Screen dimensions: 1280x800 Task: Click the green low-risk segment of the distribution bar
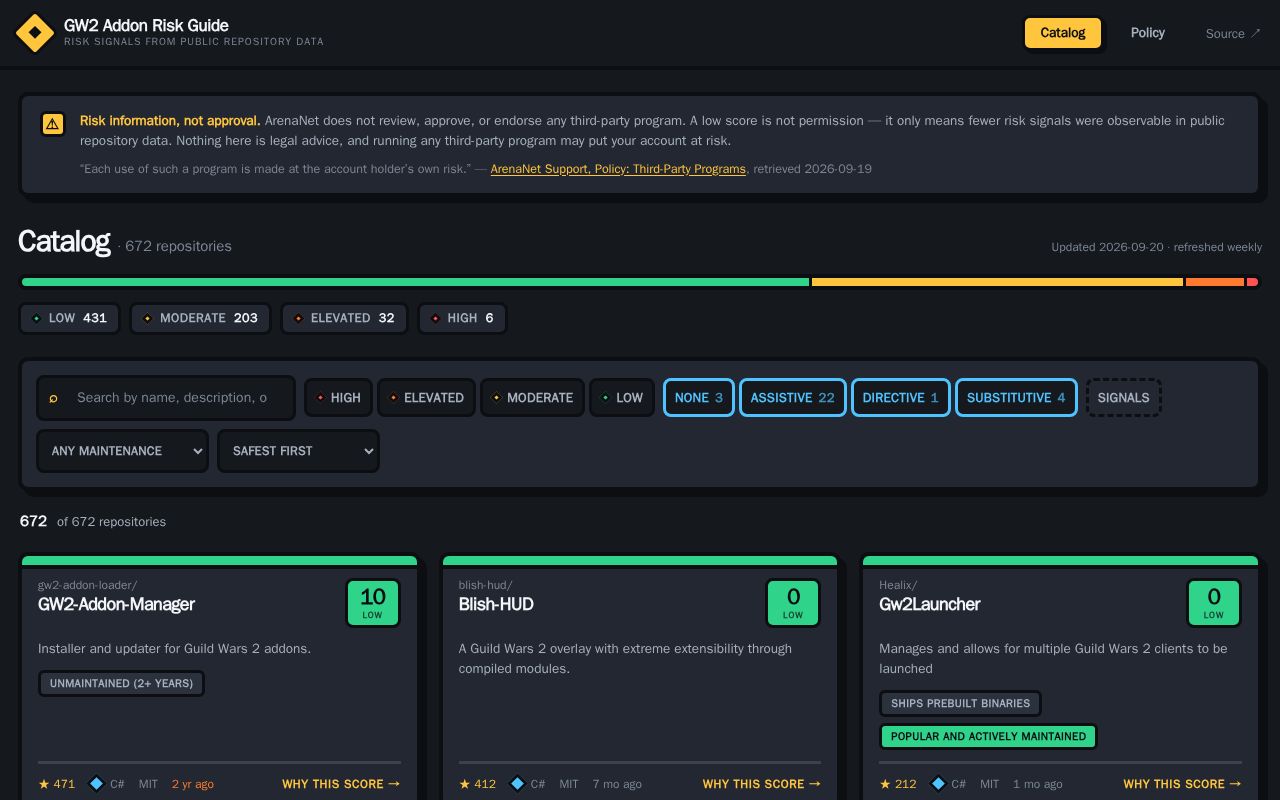click(x=415, y=282)
